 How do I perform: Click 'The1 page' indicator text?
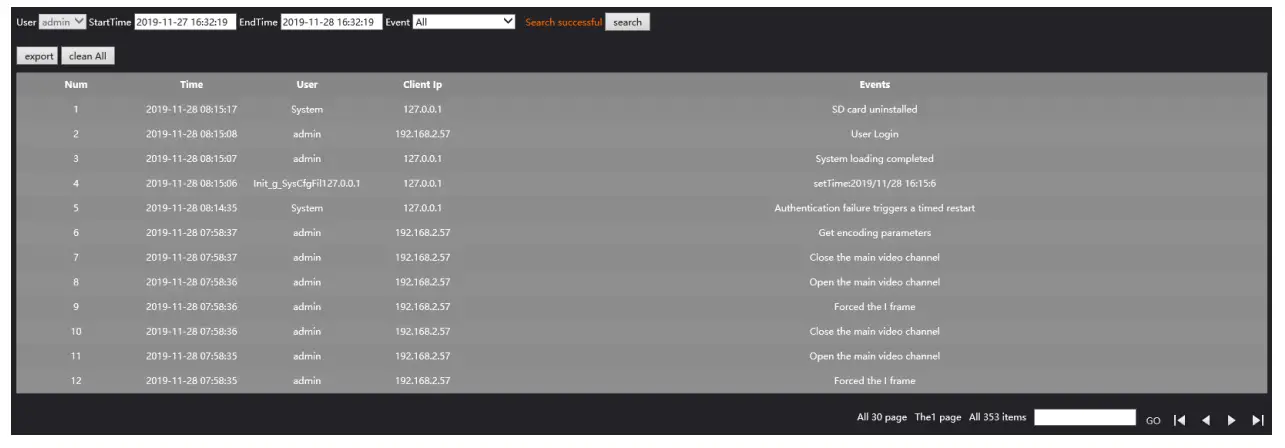(x=939, y=417)
